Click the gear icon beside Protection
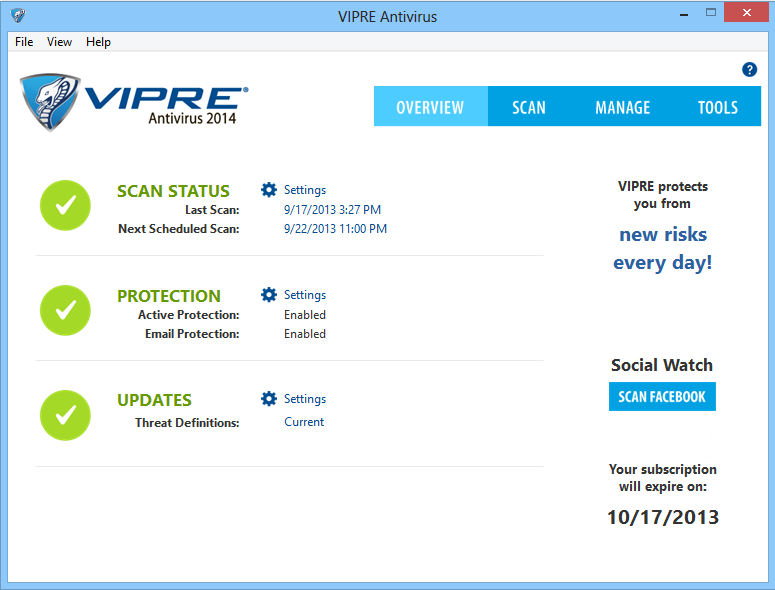 tap(268, 295)
